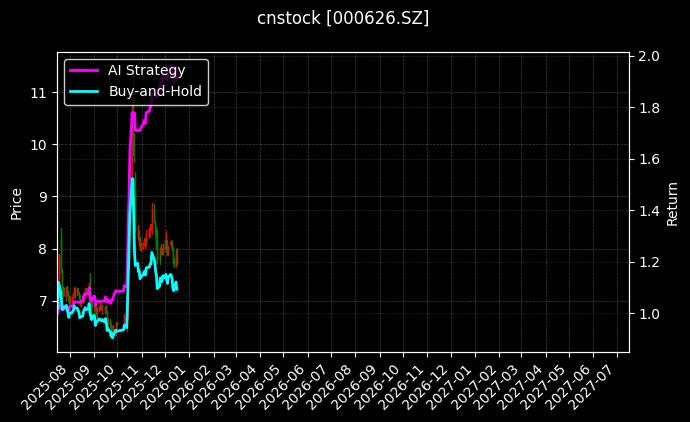
Task: Click the peak of the cyan Buy-and-Hold line
Action: pos(132,179)
